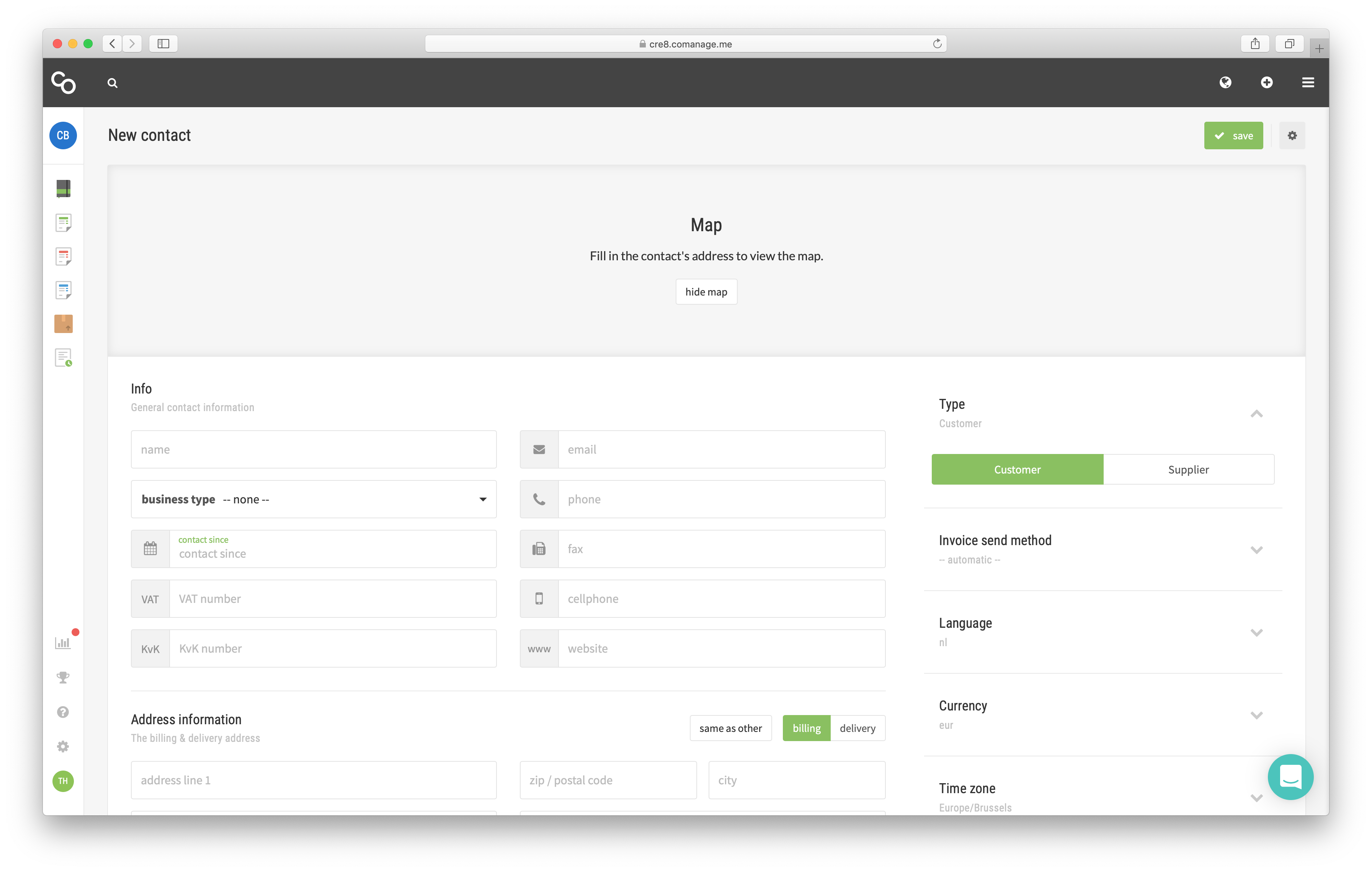
Task: Click the package box icon in sidebar
Action: pyautogui.click(x=63, y=323)
